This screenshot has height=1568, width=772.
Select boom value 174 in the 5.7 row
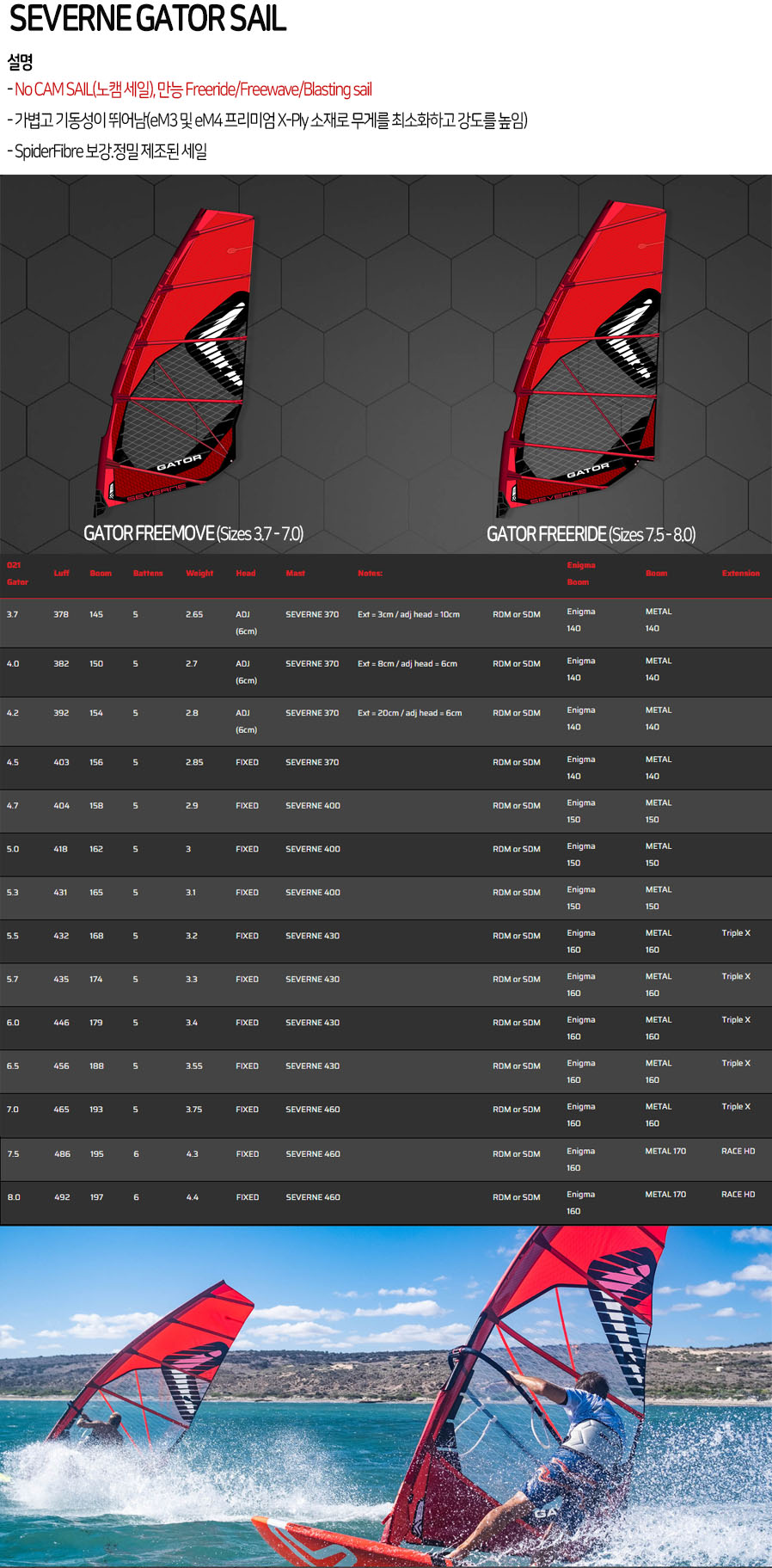point(96,979)
